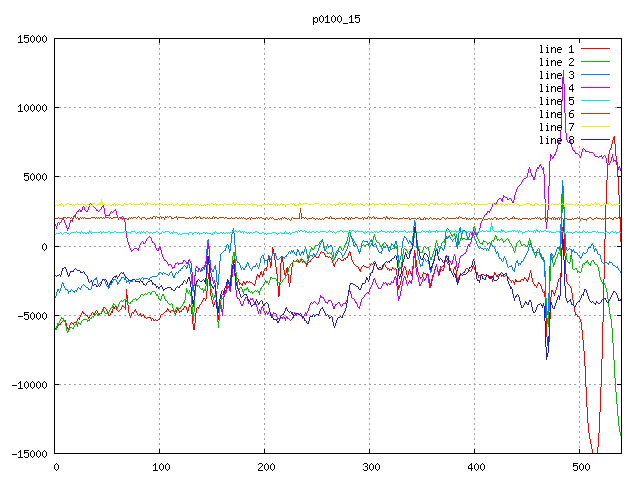The width and height of the screenshot is (640, 480).
Task: Select the 5000 label on the y-axis
Action: point(34,177)
